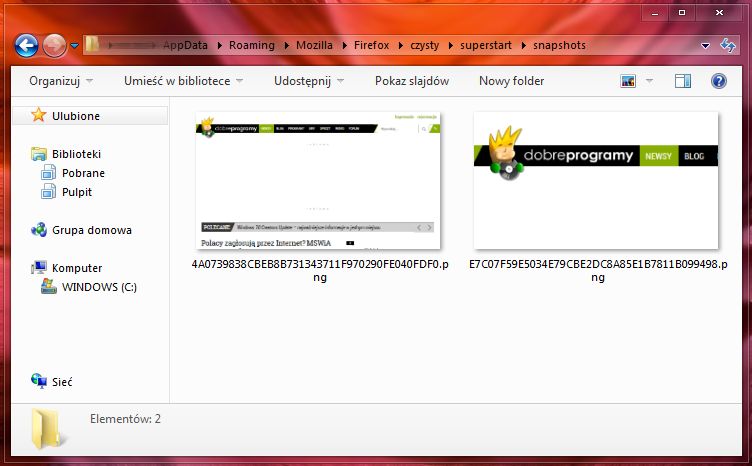
Task: Click the greyed Forward arrow button
Action: (x=54, y=46)
